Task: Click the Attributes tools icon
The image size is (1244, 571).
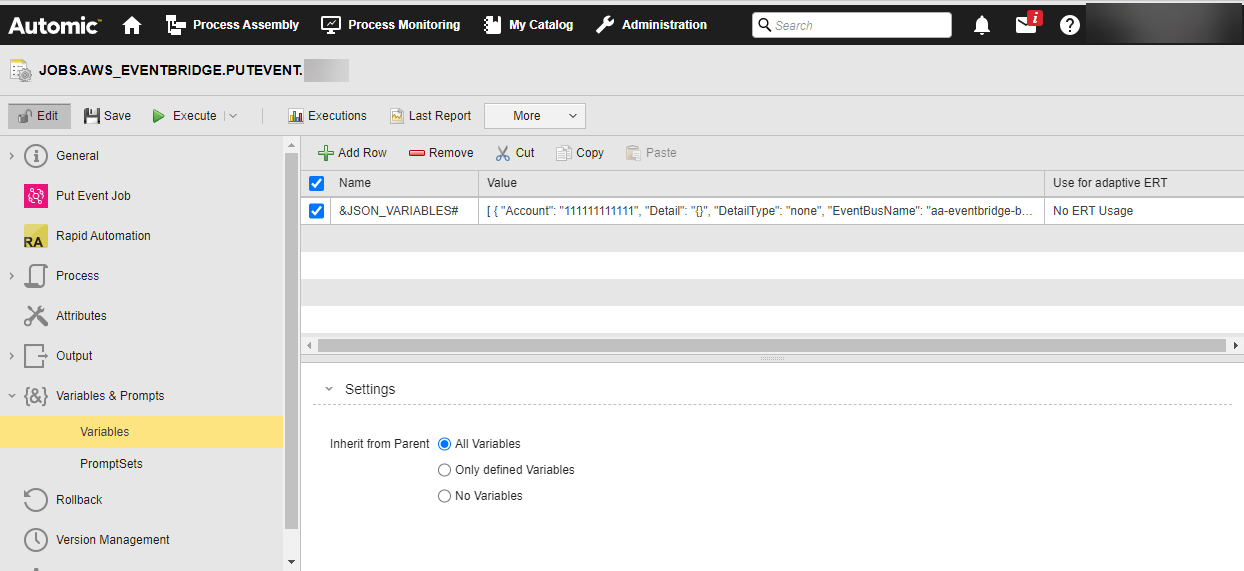Action: (x=36, y=316)
